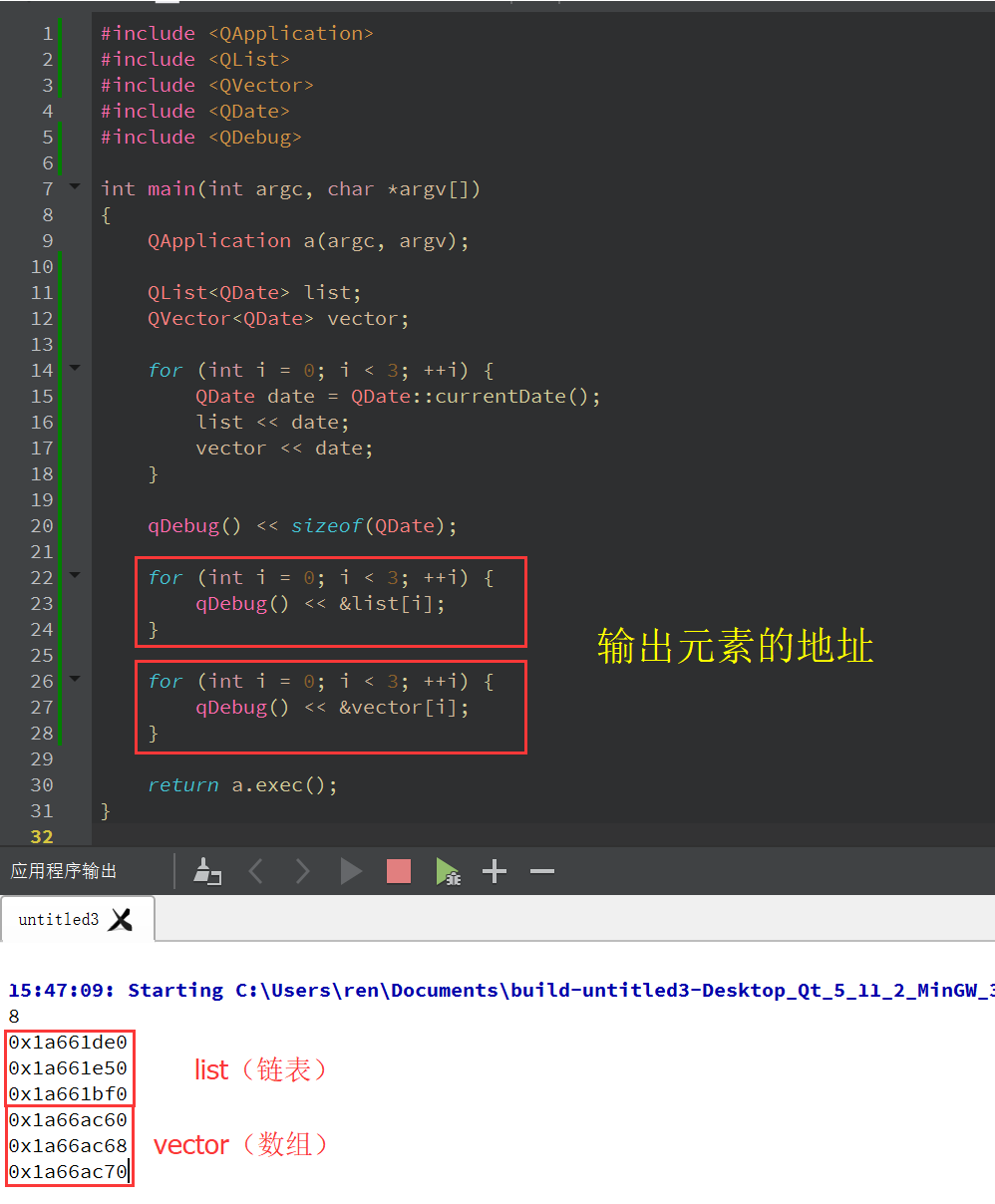The width and height of the screenshot is (995, 1204).
Task: Click line number 20 in the editor gutter
Action: pyautogui.click(x=41, y=525)
